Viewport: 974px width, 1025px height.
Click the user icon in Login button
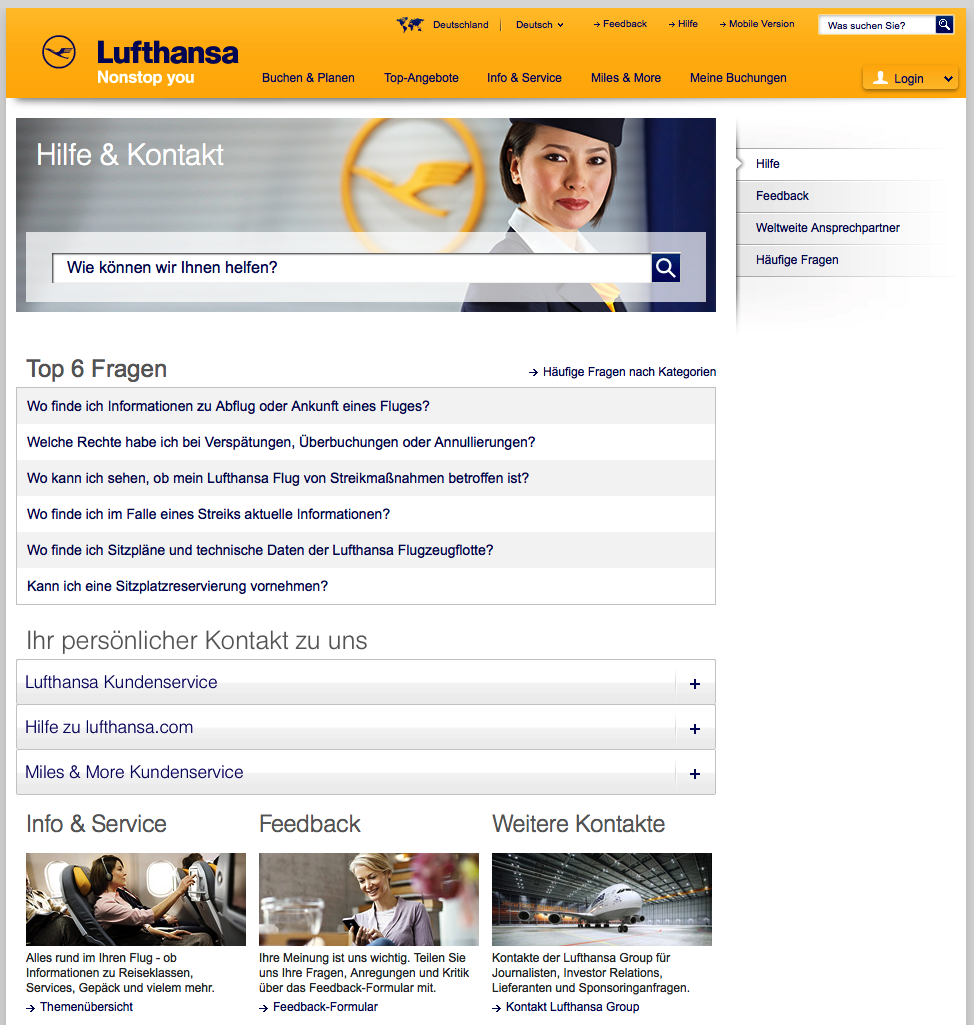click(880, 78)
